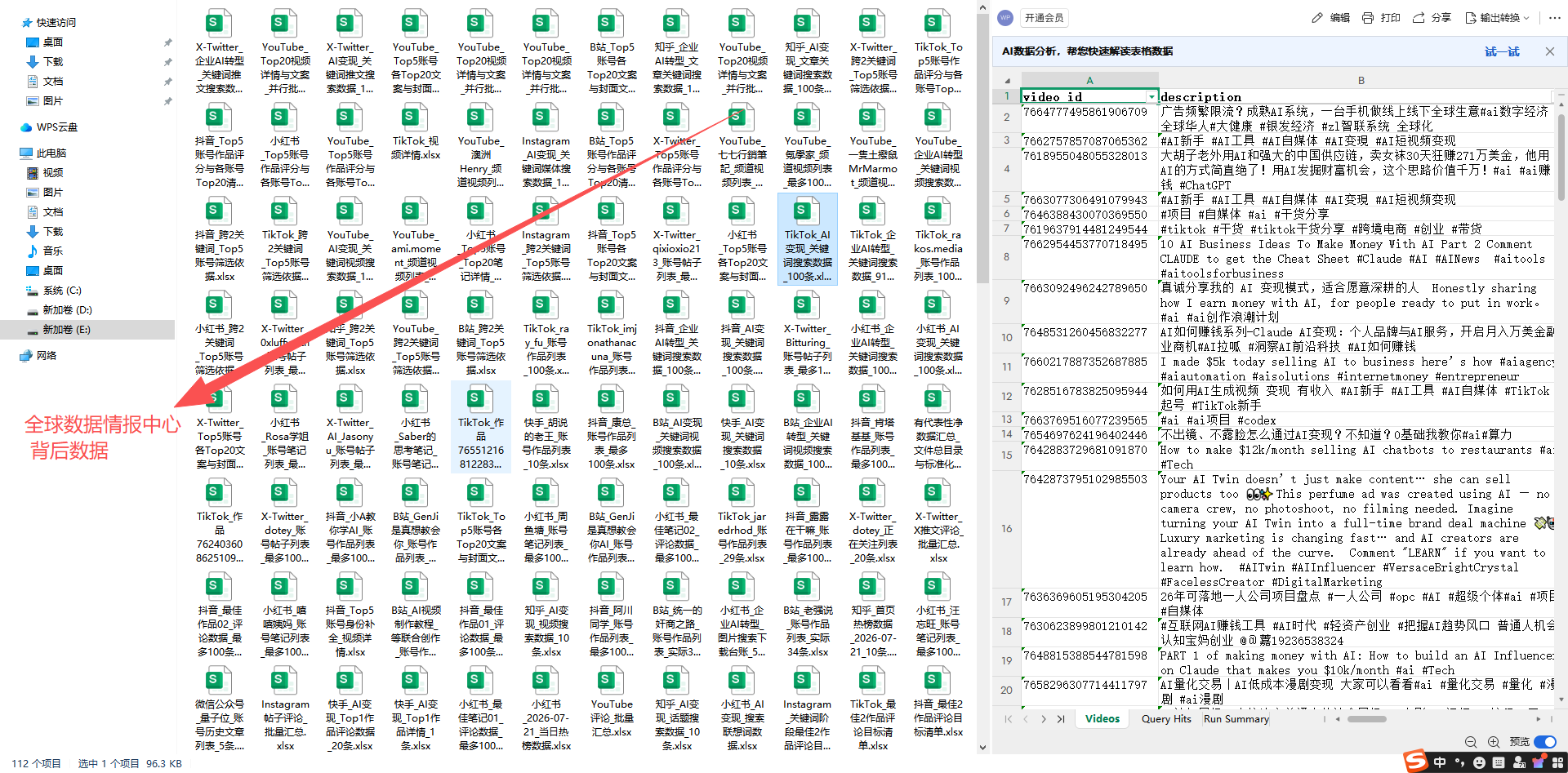This screenshot has width=1568, height=773.
Task: Click the zoom out magnifier icon
Action: click(x=1471, y=742)
